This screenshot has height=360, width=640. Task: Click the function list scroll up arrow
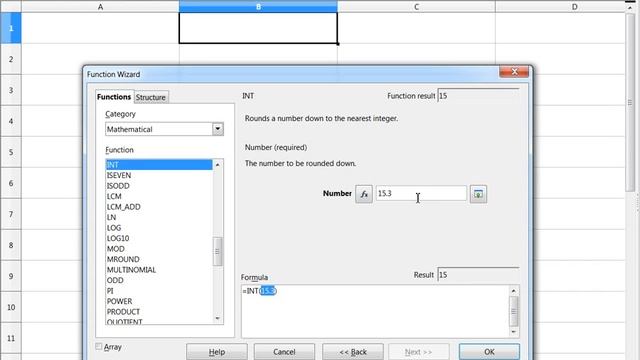coord(218,164)
